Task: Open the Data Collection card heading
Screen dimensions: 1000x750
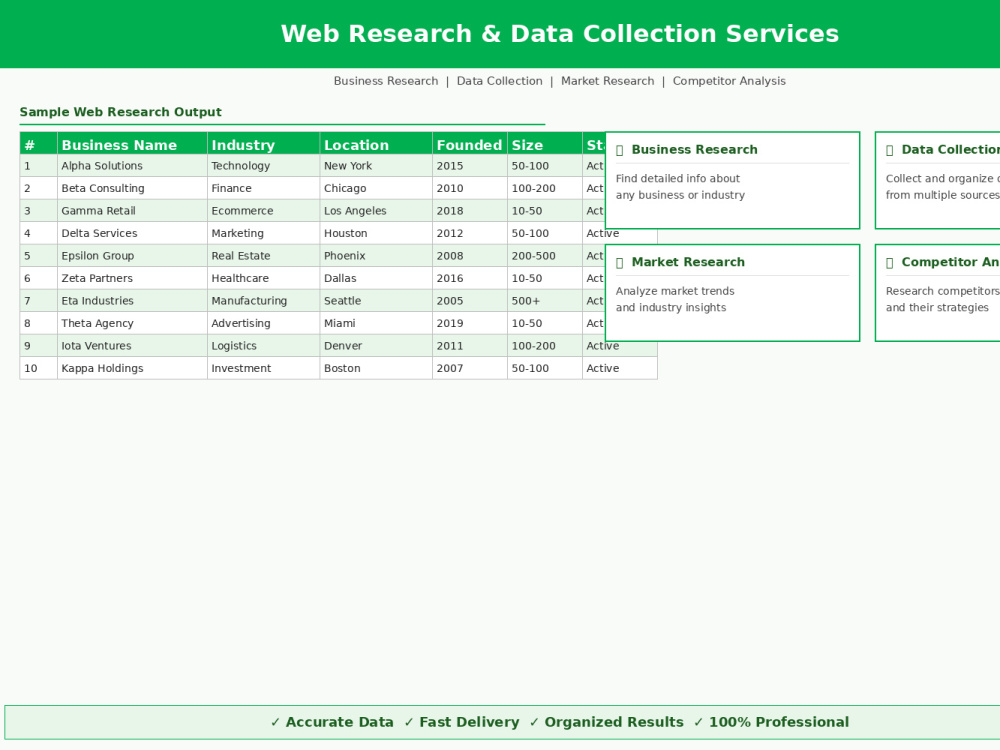Action: point(950,150)
